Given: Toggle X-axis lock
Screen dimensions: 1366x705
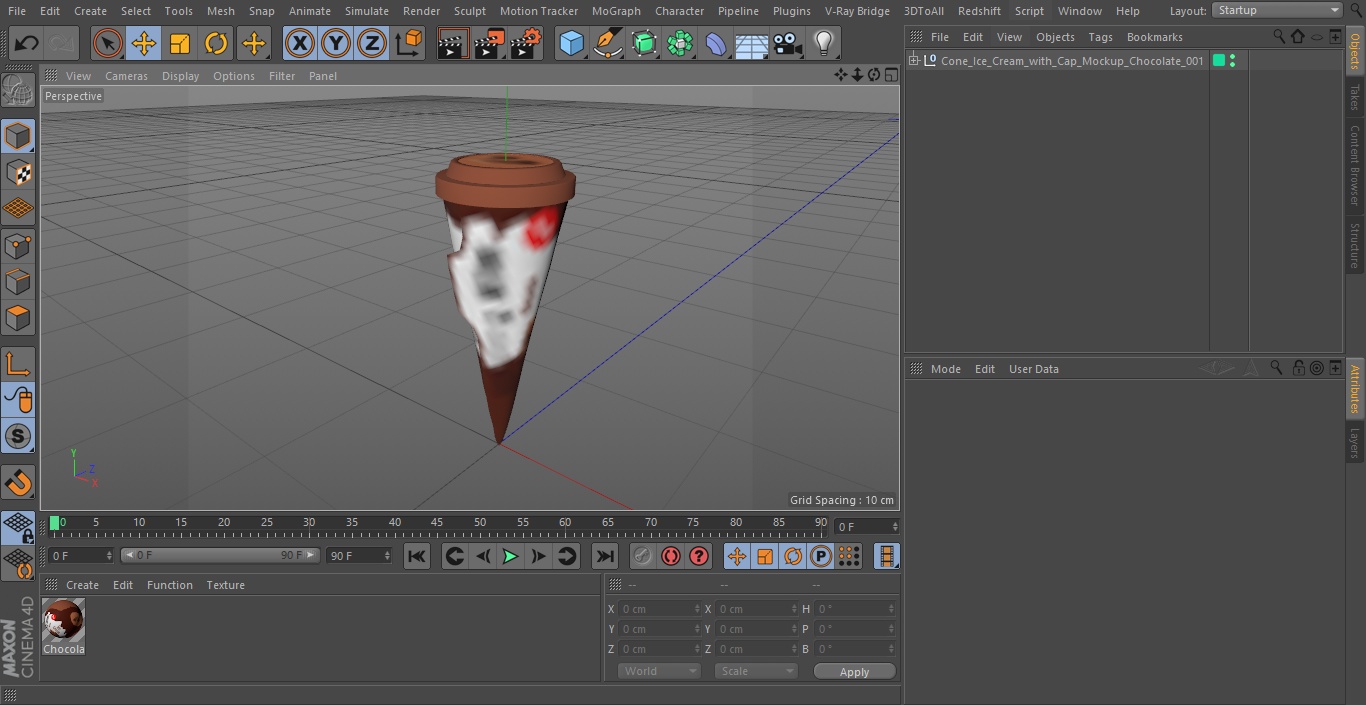Looking at the screenshot, I should point(299,43).
